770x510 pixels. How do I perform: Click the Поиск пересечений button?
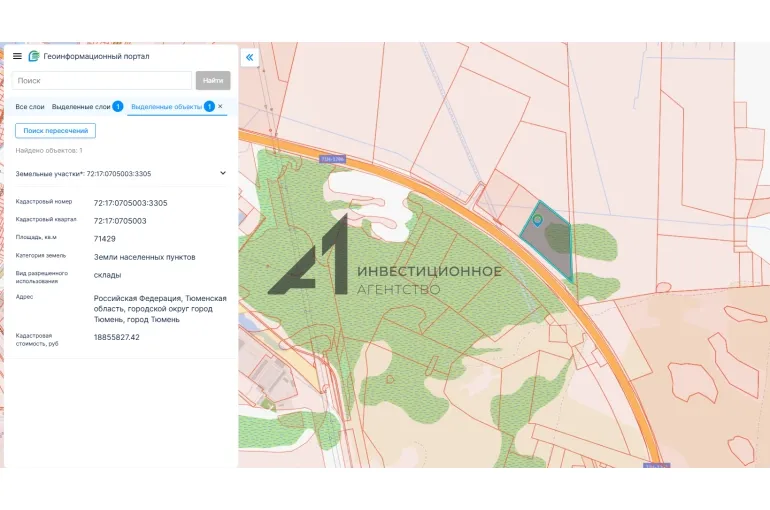tap(56, 131)
